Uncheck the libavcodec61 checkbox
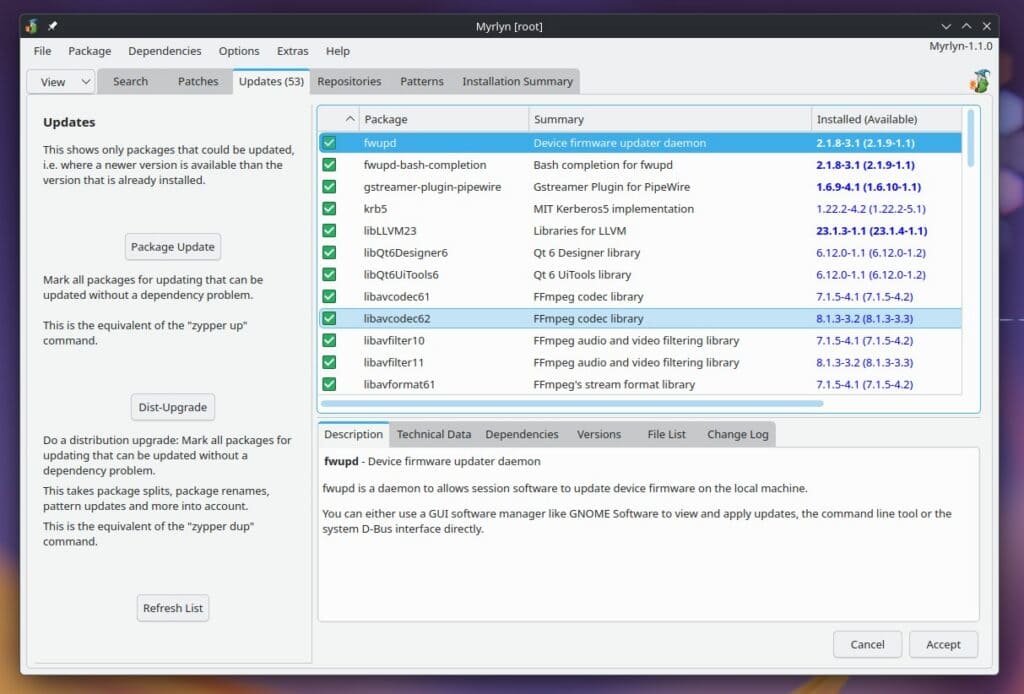The width and height of the screenshot is (1024, 694). tap(330, 296)
